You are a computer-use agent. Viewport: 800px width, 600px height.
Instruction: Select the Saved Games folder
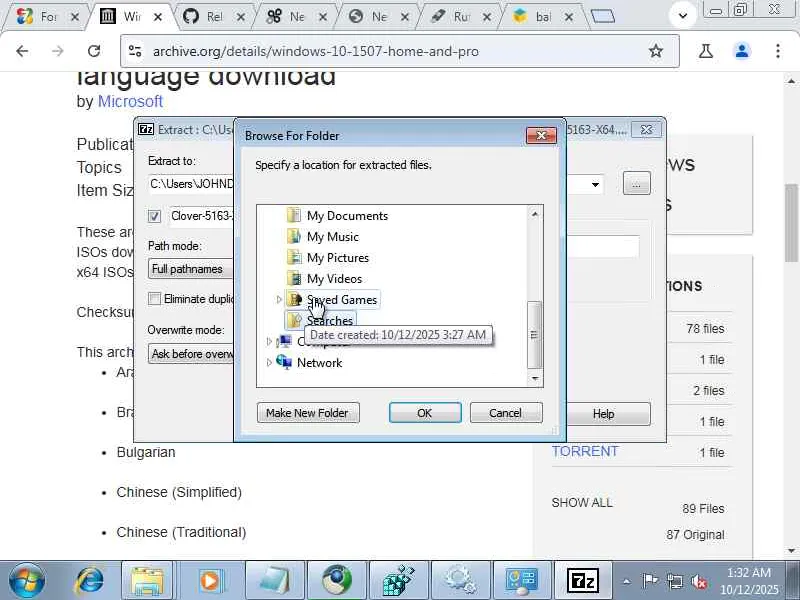pos(342,299)
